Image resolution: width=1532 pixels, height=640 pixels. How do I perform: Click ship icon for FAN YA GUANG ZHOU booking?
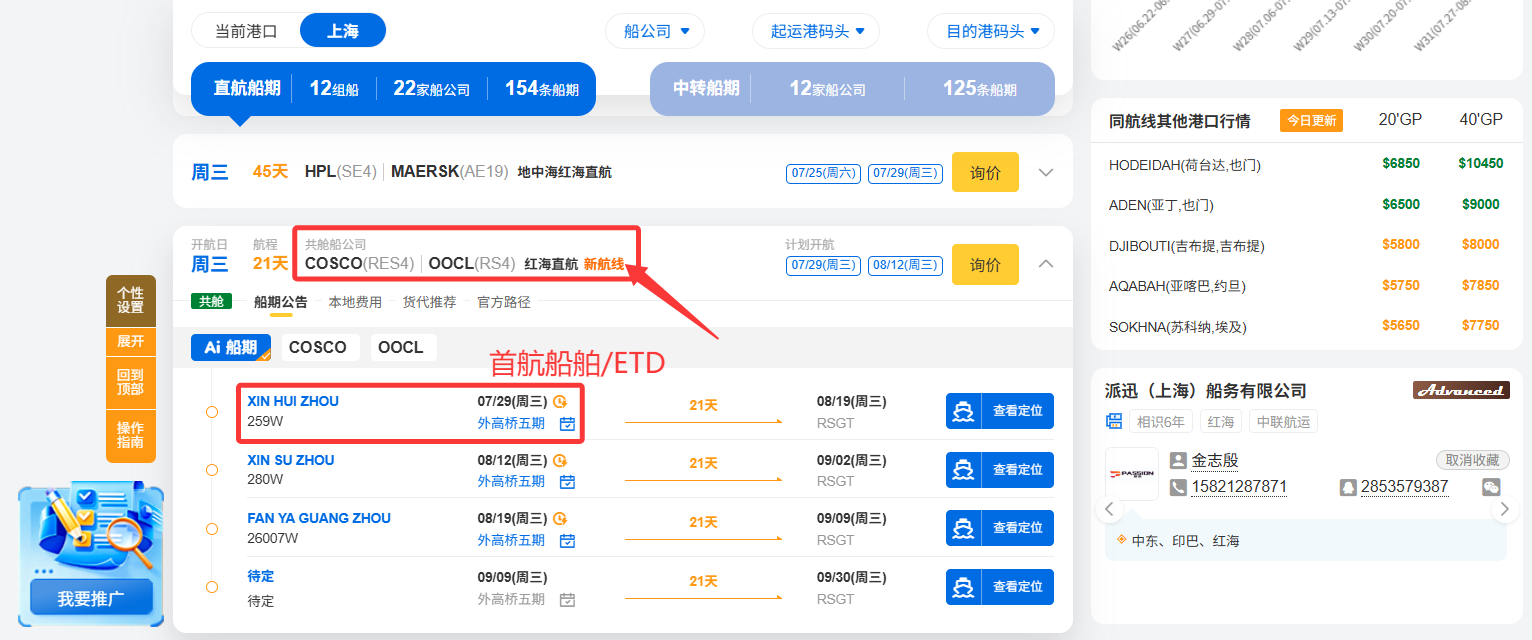[964, 528]
